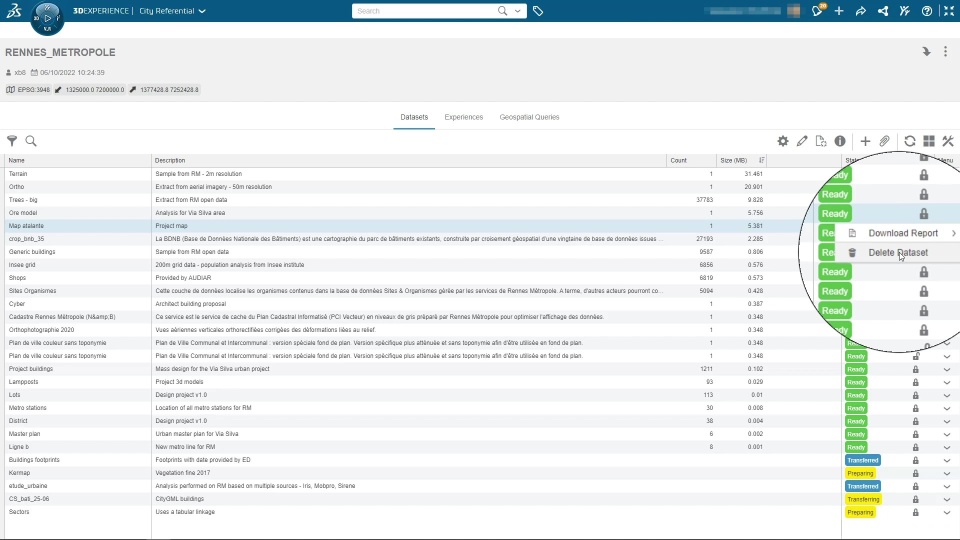Viewport: 960px width, 540px height.
Task: Show dataset information icon
Action: point(840,141)
